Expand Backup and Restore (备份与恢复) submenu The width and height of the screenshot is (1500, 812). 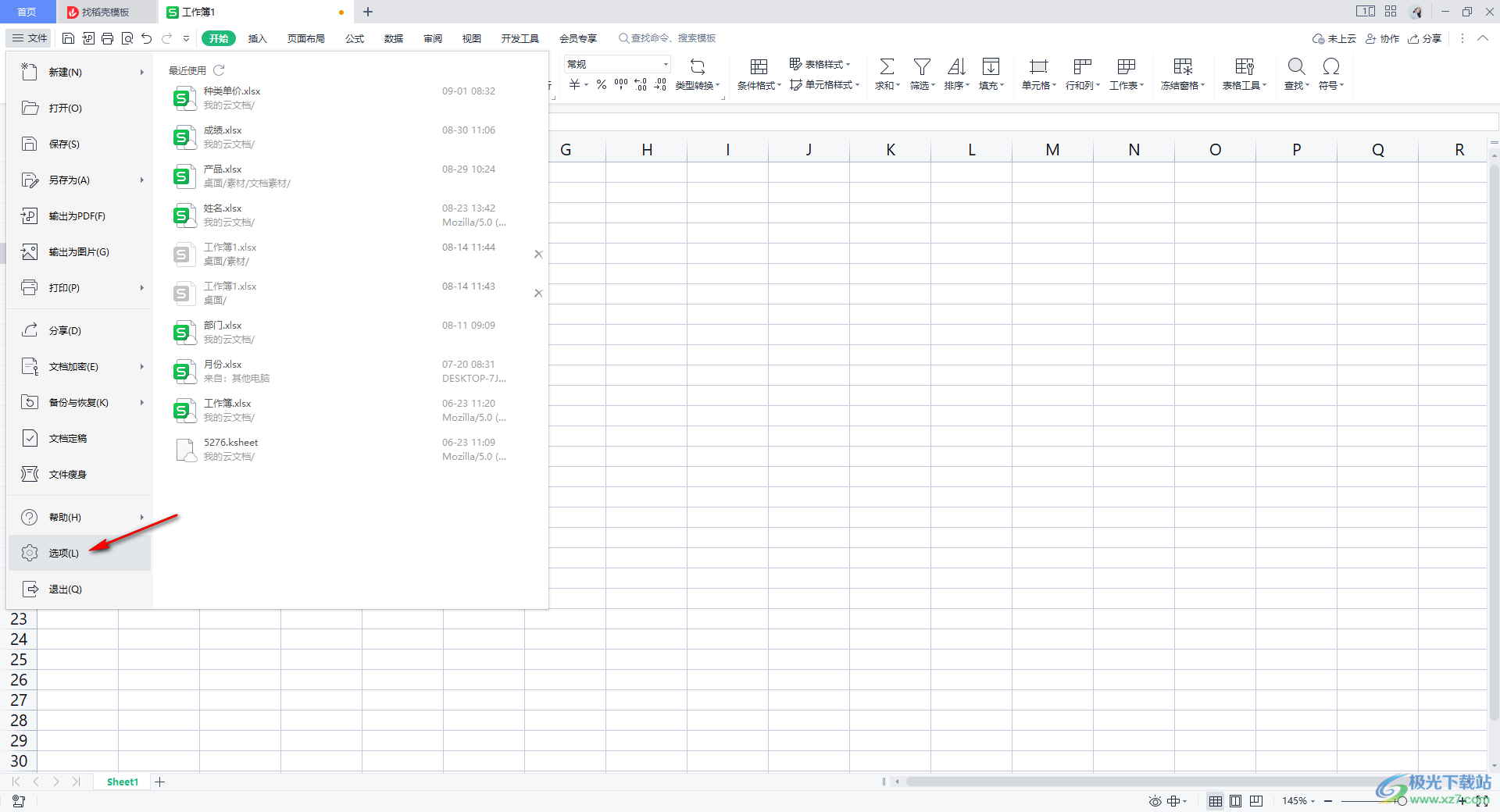[142, 403]
